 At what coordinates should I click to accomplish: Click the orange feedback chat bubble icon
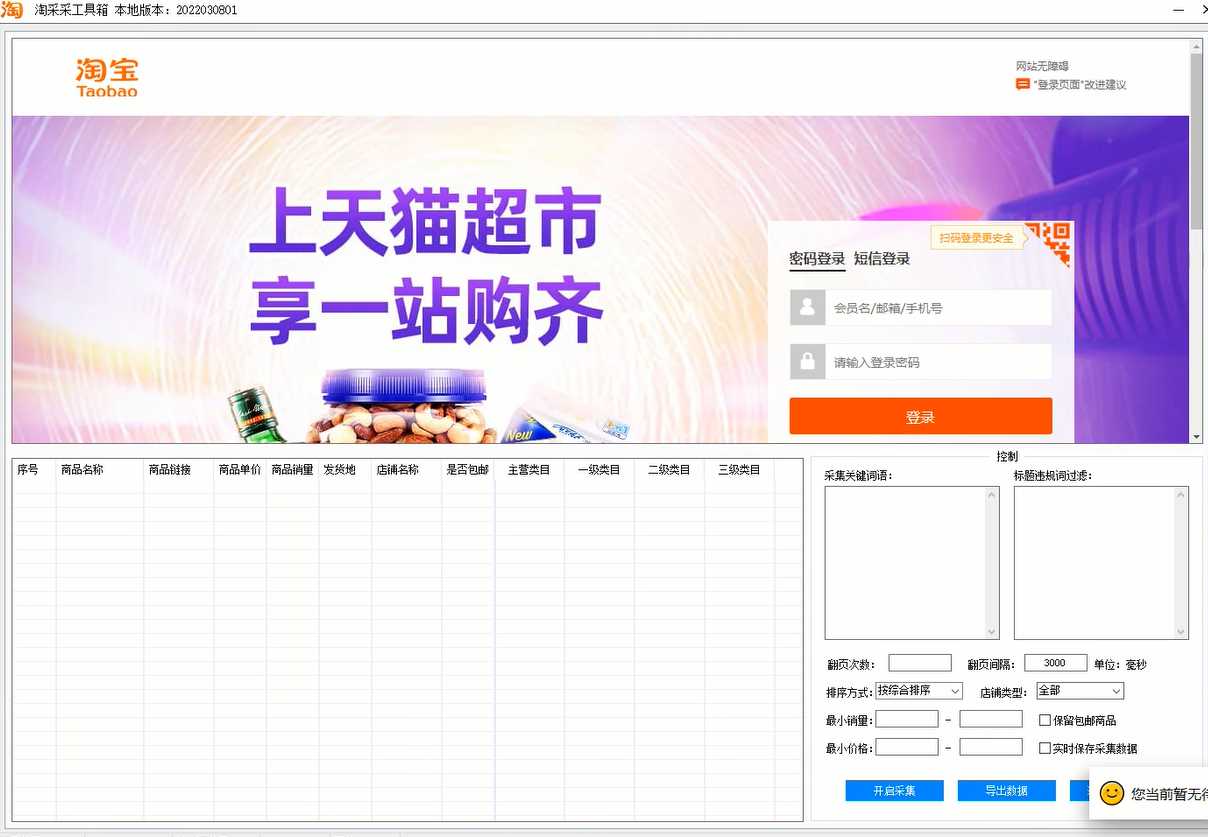[1023, 85]
